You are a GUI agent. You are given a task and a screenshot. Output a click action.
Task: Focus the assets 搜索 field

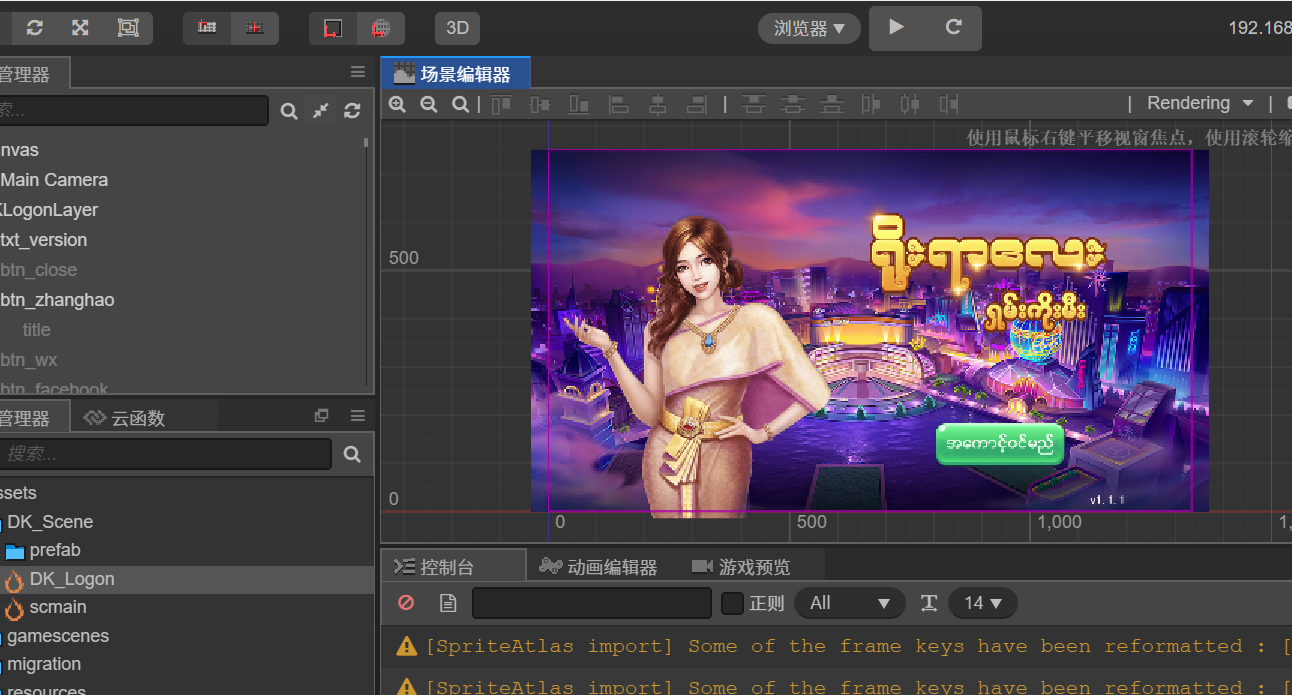pyautogui.click(x=165, y=454)
